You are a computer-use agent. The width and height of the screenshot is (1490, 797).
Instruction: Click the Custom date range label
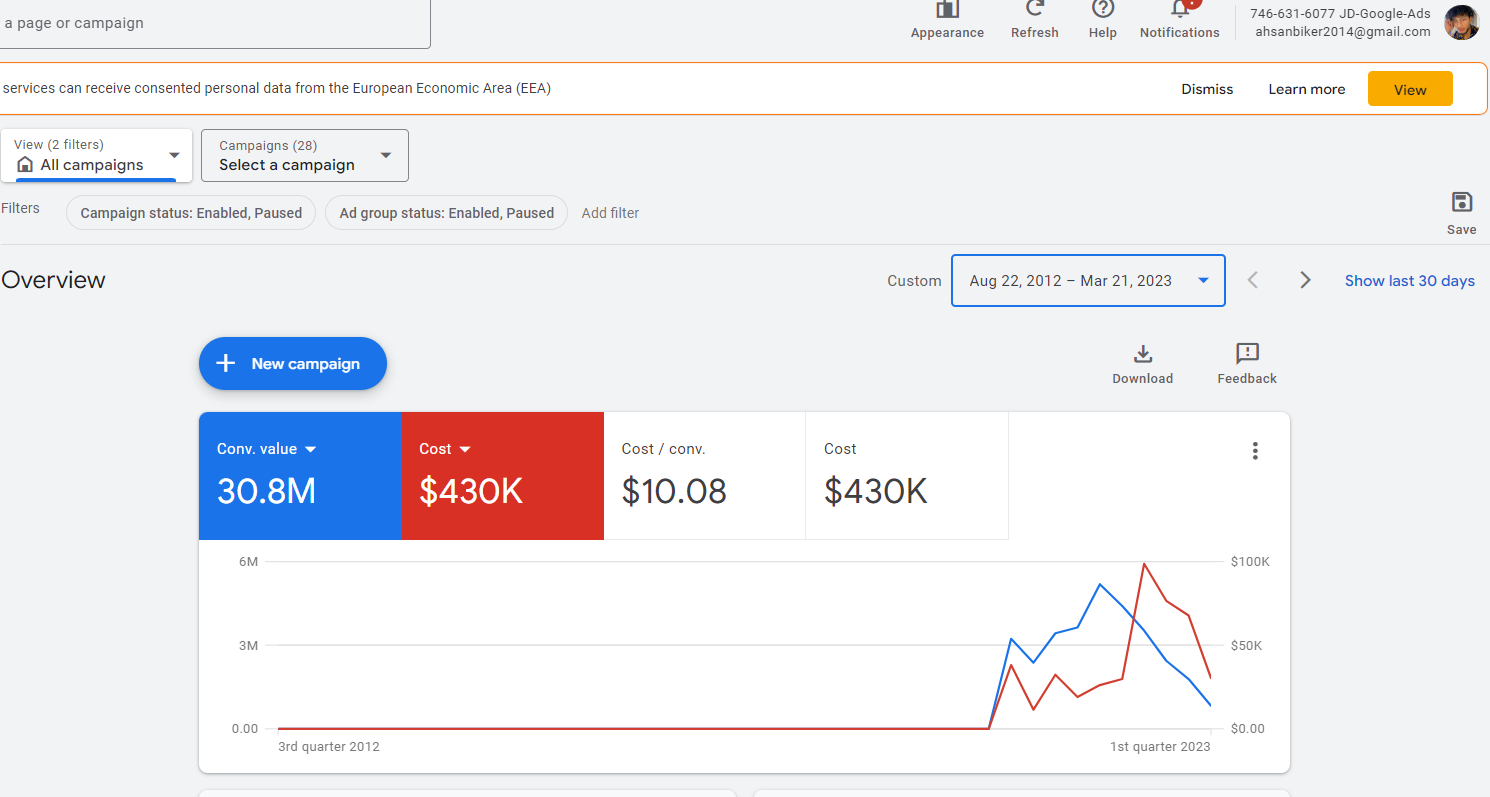tap(914, 281)
